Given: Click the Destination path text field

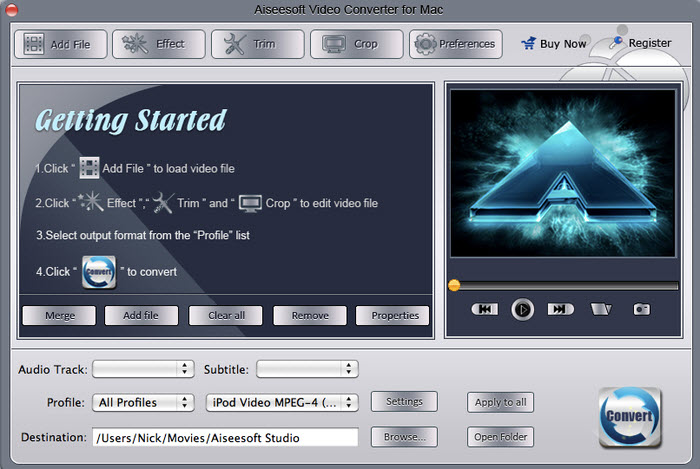Looking at the screenshot, I should click(x=225, y=437).
